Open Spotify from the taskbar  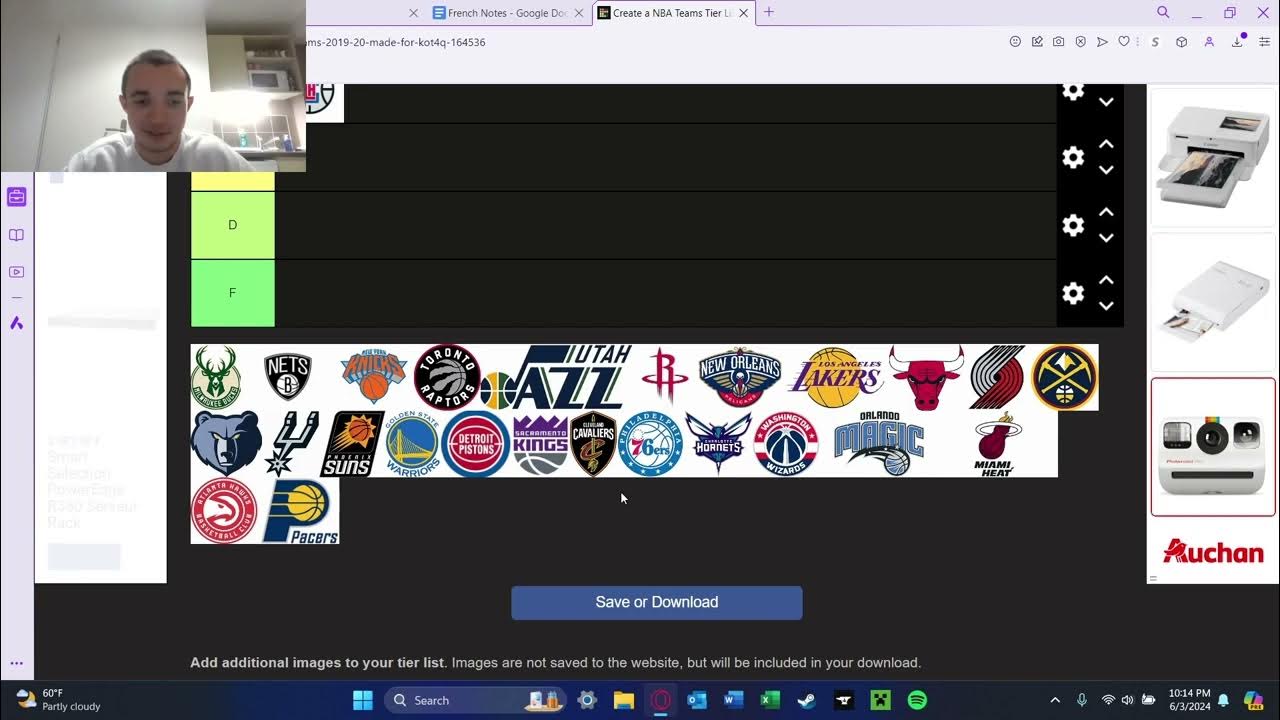(x=917, y=700)
